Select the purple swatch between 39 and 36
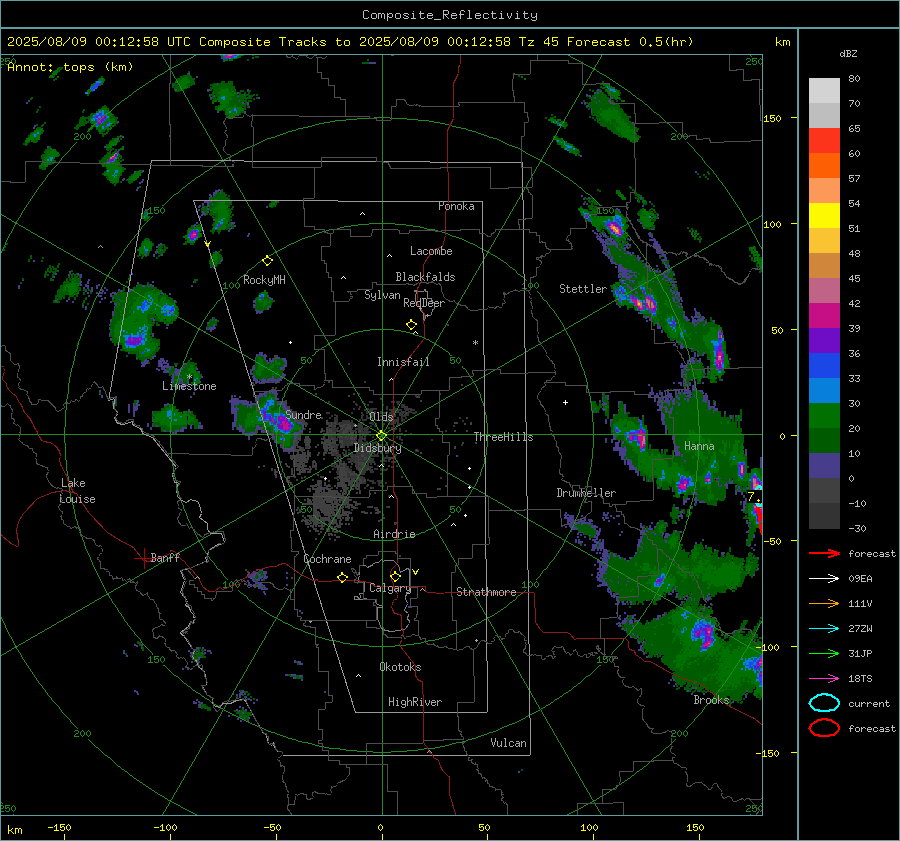Screen dimensions: 900x841 pyautogui.click(x=824, y=340)
